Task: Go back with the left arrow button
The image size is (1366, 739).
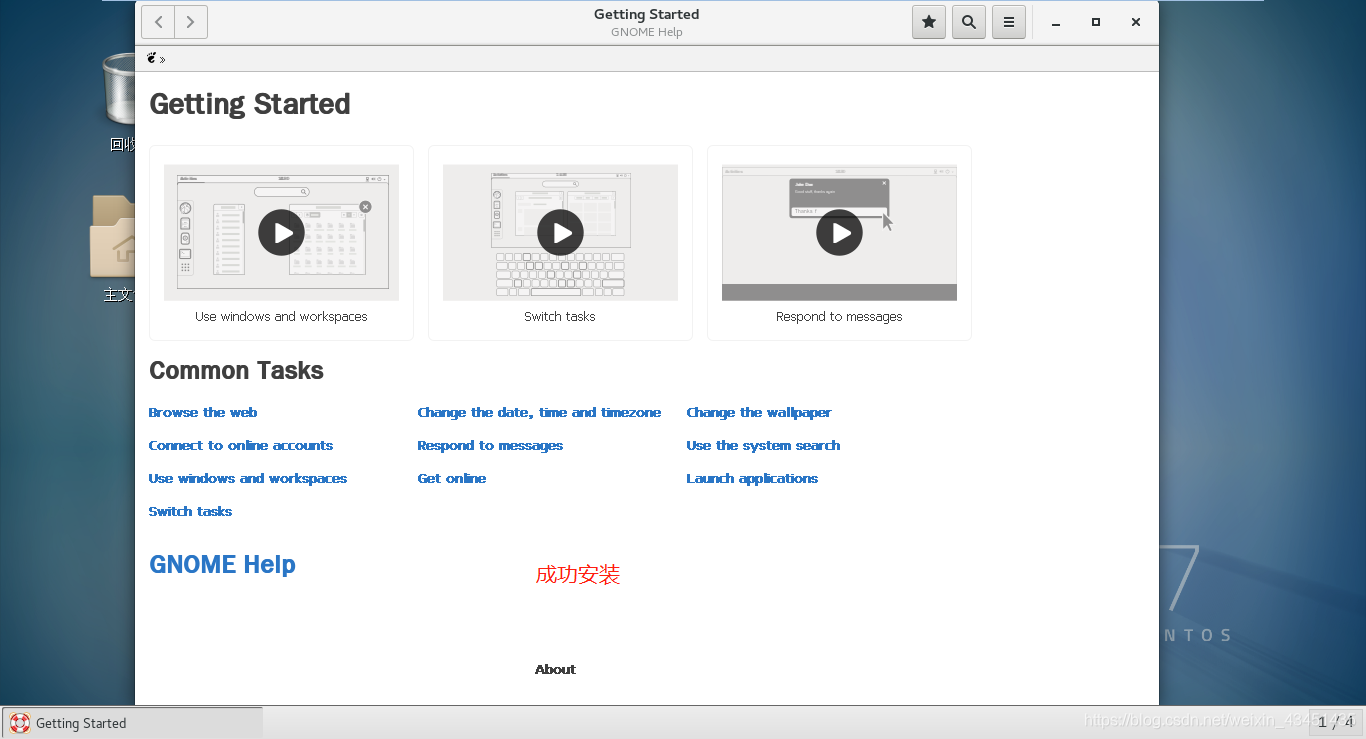Action: coord(158,22)
